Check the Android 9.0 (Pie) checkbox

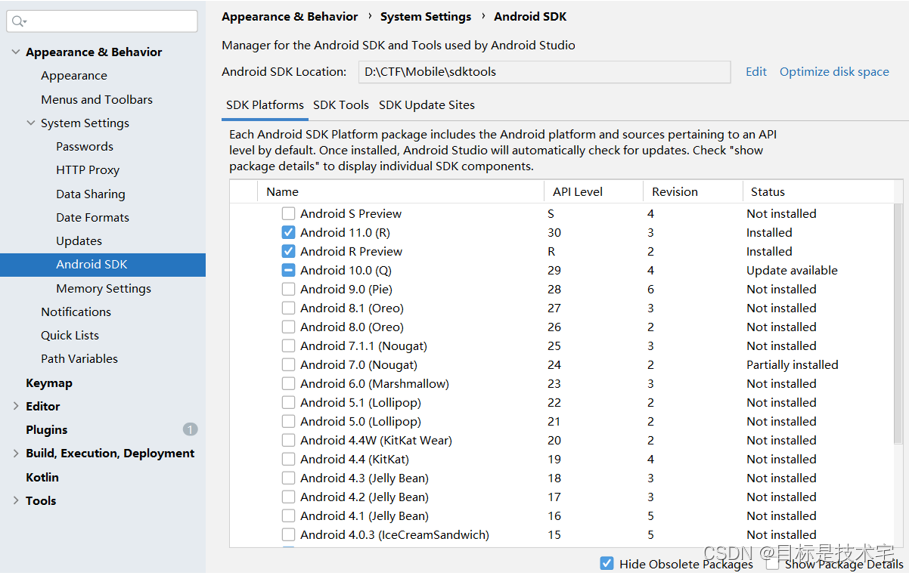288,289
